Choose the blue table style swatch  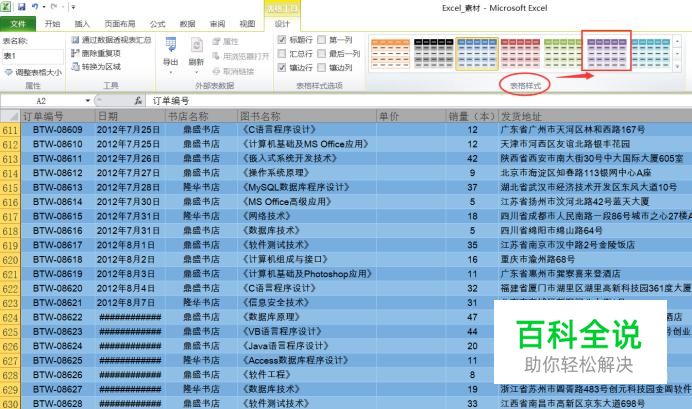click(477, 54)
